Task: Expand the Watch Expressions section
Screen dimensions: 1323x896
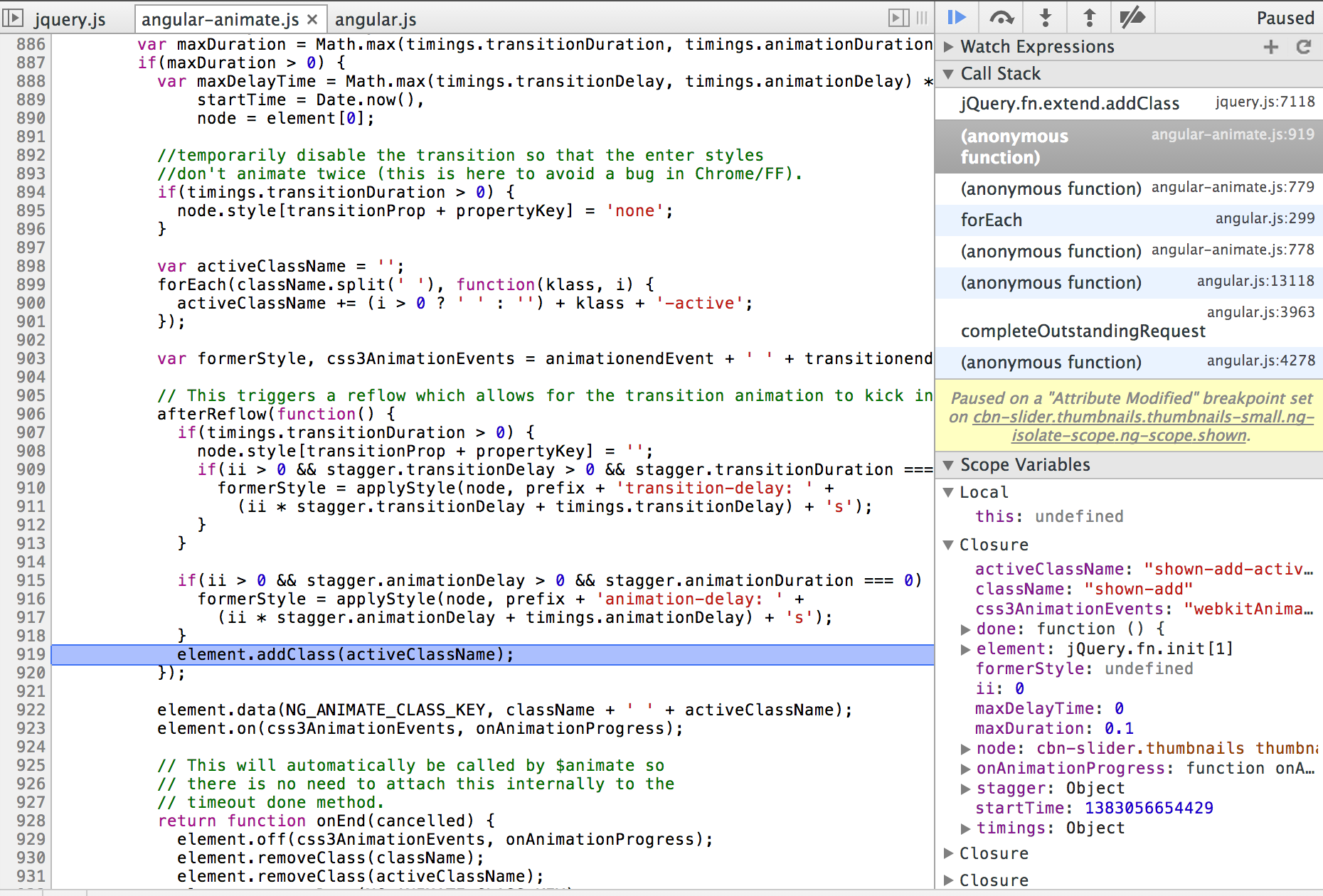Action: click(x=948, y=47)
